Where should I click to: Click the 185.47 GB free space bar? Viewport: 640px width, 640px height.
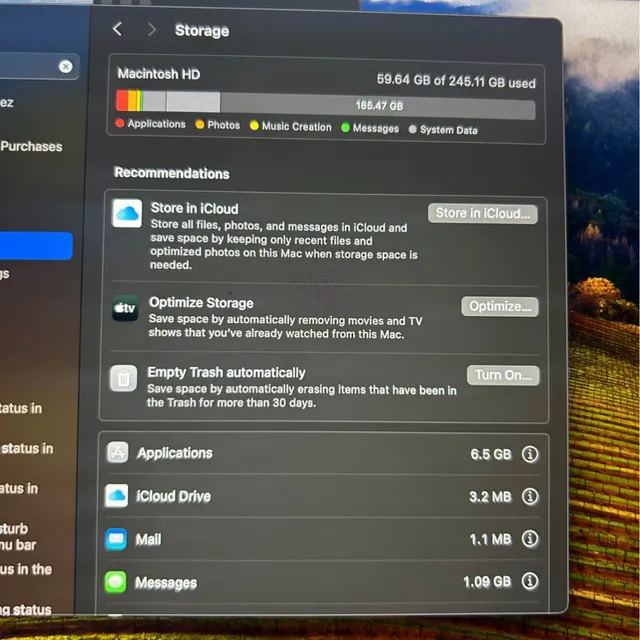[x=378, y=107]
